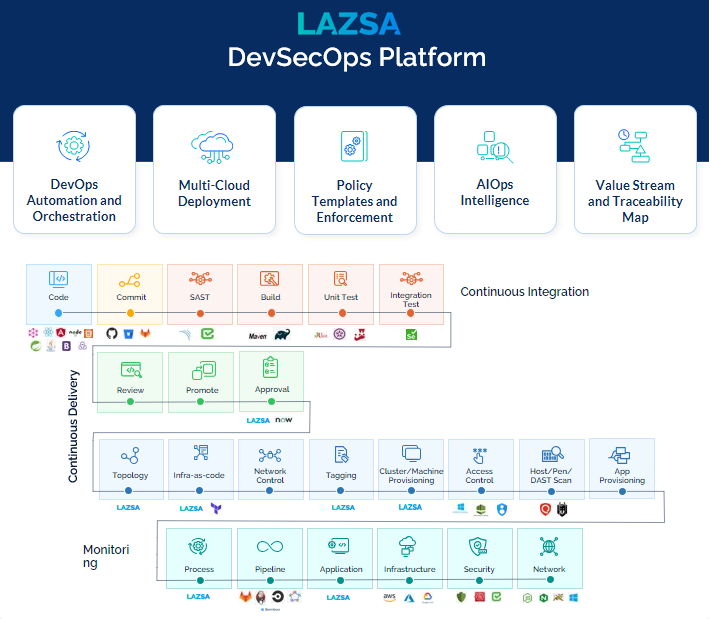This screenshot has height=619, width=709.
Task: Click the yellow dot on Commit stage
Action: (130, 313)
